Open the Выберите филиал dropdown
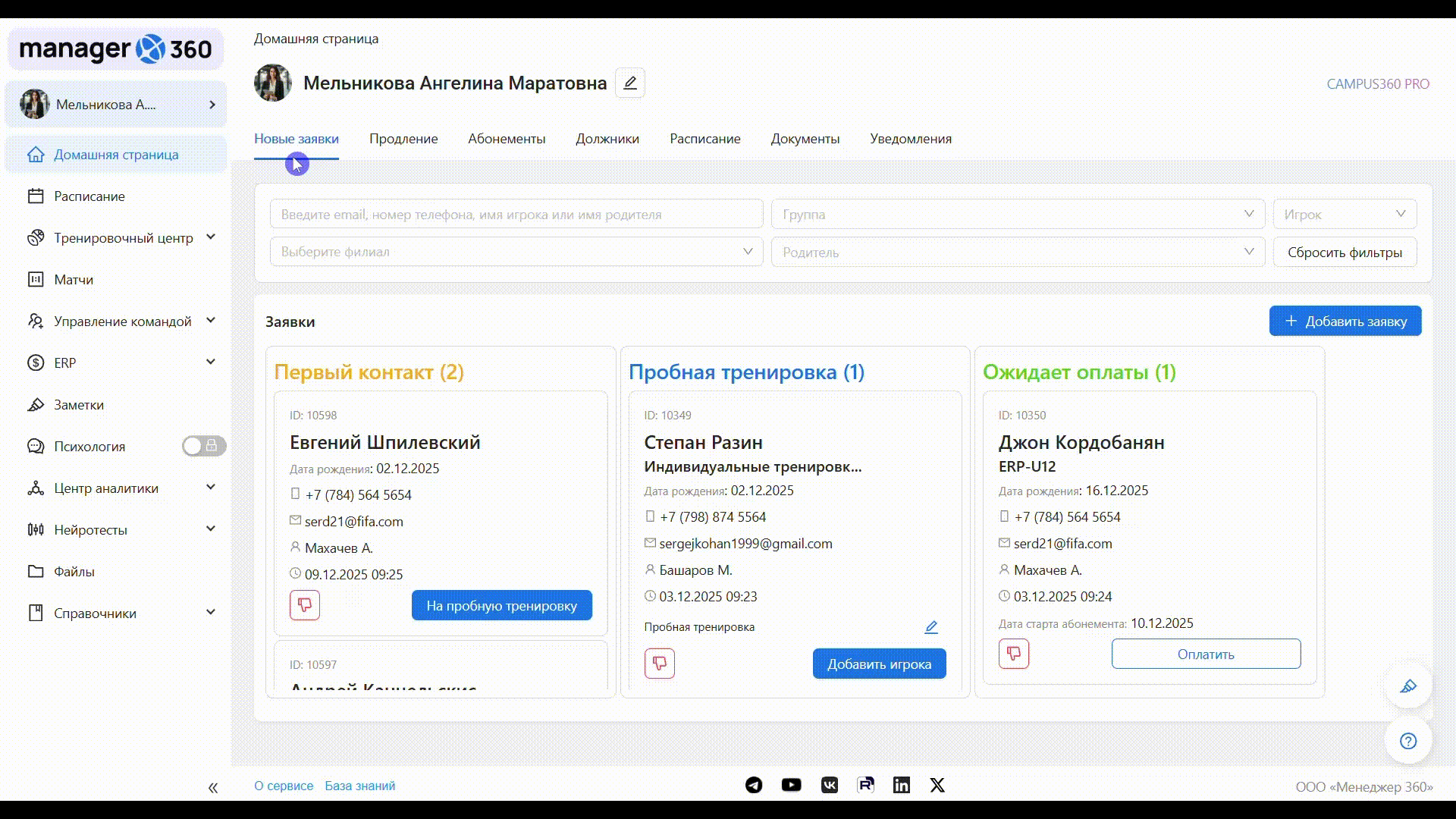Image resolution: width=1456 pixels, height=819 pixels. [x=516, y=252]
